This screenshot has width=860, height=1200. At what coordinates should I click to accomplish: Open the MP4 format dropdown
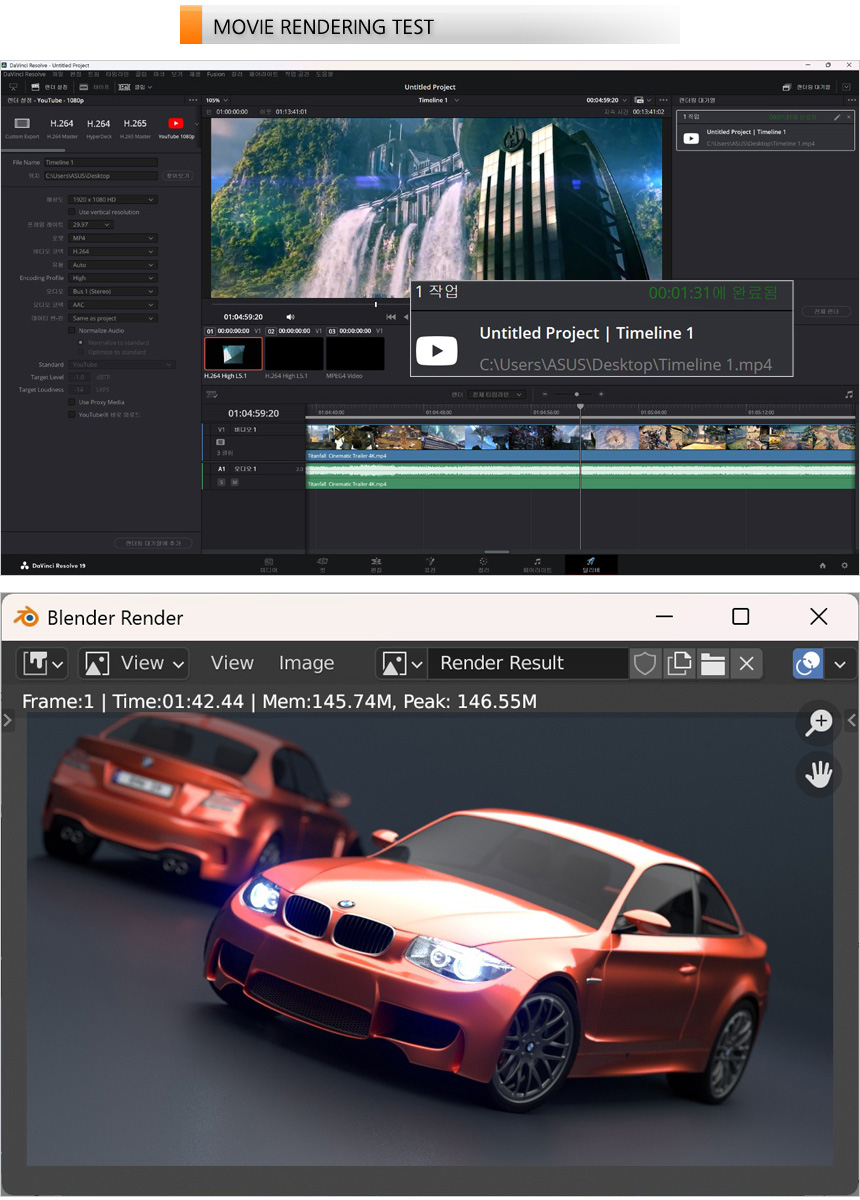tap(113, 238)
